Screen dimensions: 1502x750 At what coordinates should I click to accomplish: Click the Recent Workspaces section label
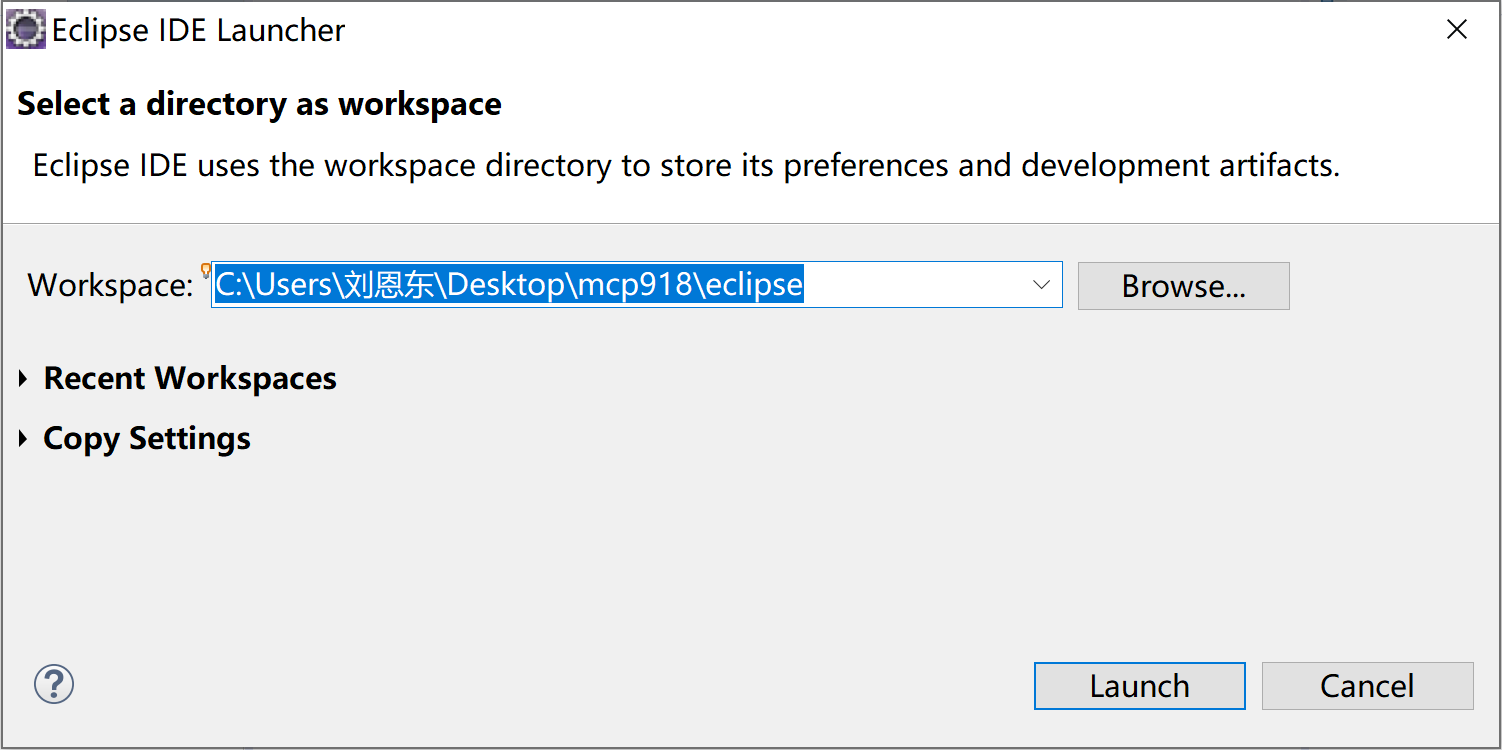click(x=190, y=379)
